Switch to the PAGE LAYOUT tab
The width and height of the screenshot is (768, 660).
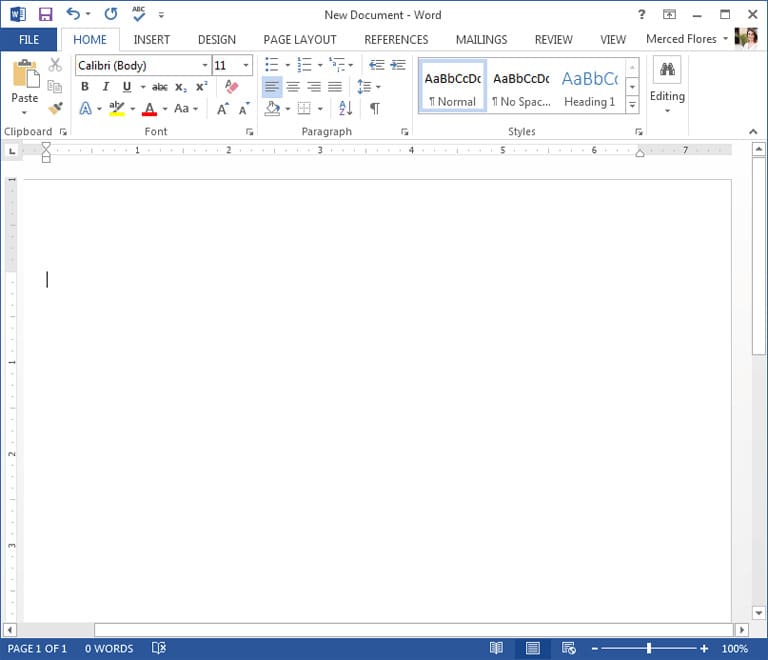click(300, 39)
